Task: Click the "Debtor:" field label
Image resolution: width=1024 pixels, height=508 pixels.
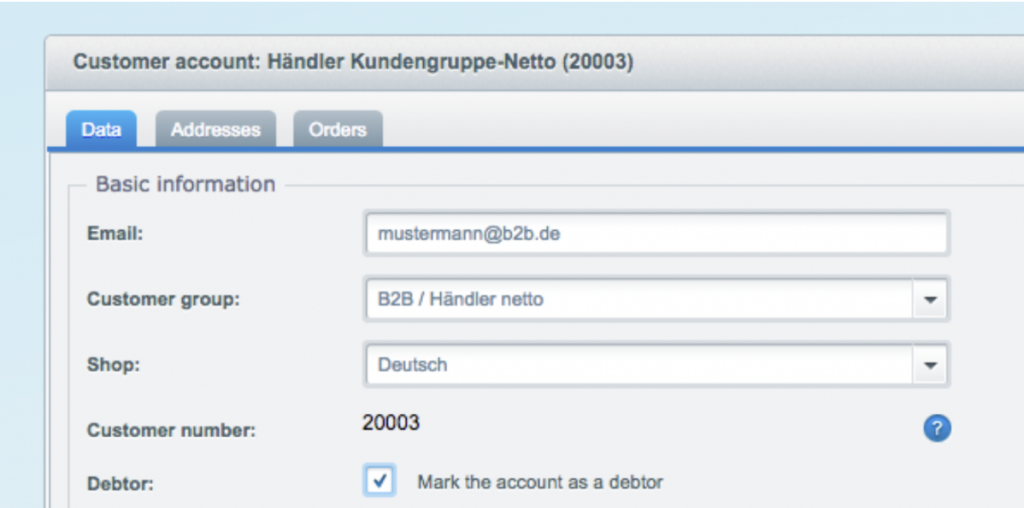Action: tap(119, 482)
